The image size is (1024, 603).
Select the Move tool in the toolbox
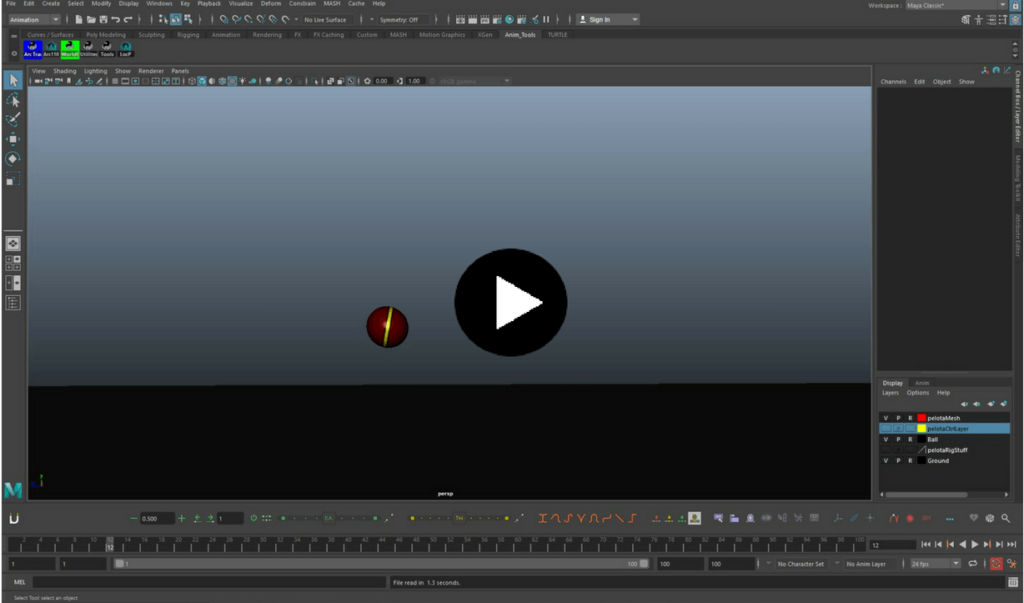pos(13,138)
